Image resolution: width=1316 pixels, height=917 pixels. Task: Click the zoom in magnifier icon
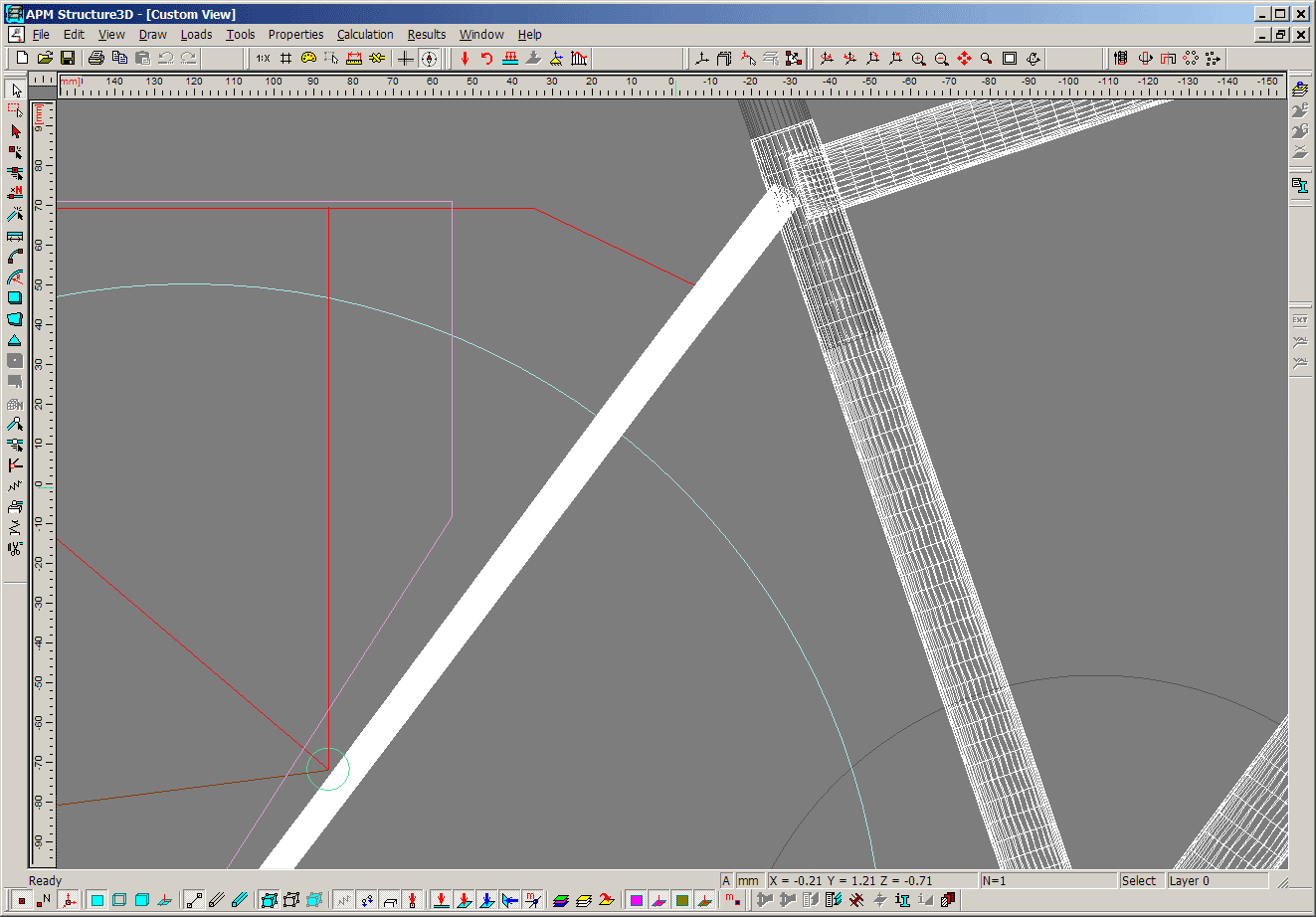(919, 59)
